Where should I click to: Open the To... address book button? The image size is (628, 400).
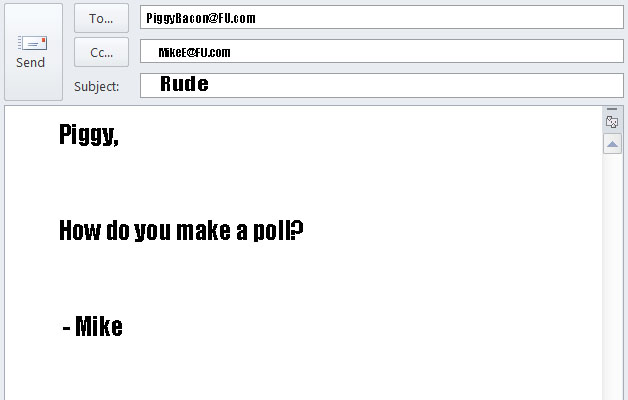(x=101, y=18)
